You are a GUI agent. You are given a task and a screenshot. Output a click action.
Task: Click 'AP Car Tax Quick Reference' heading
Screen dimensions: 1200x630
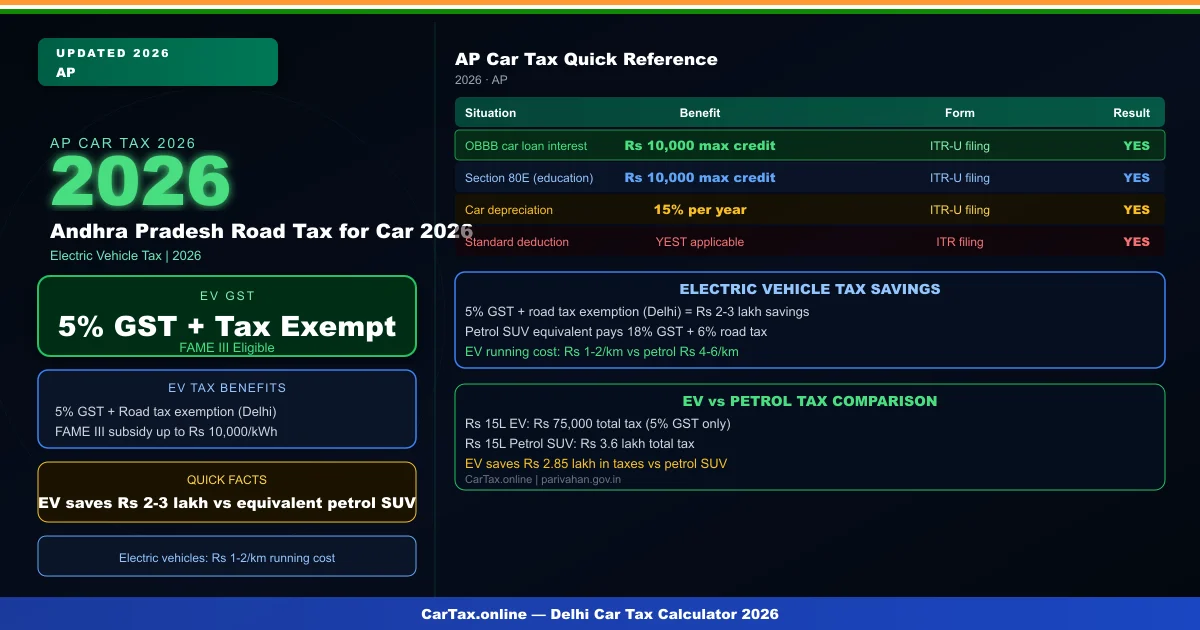tap(586, 59)
